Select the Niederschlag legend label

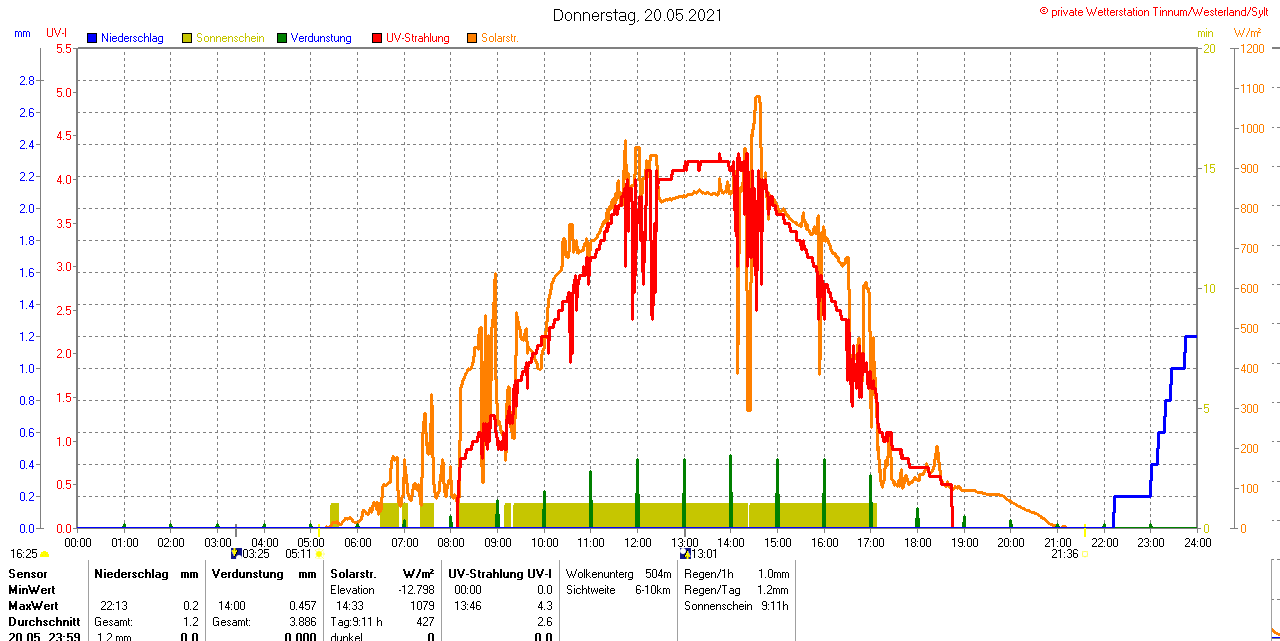[132, 38]
